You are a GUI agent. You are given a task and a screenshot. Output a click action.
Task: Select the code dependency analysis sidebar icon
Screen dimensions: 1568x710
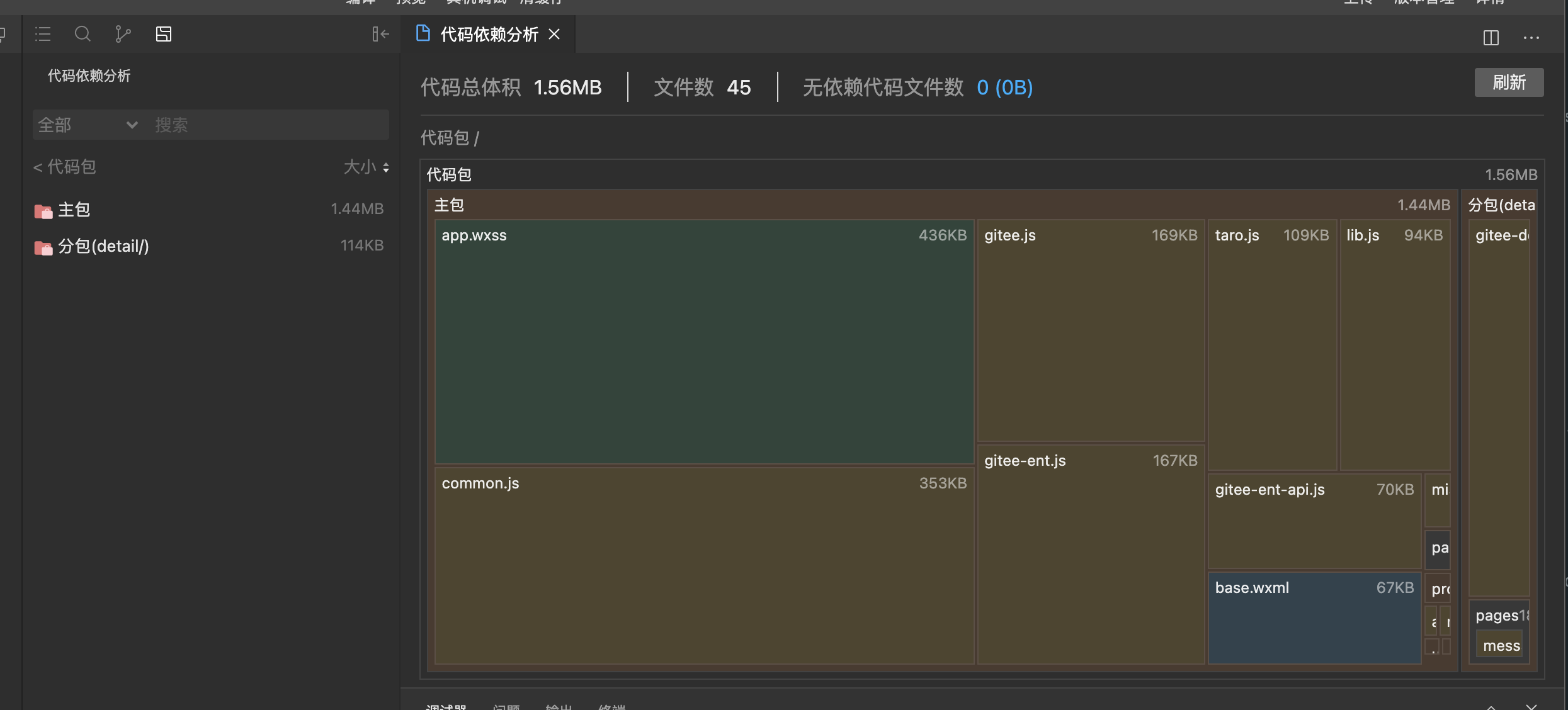(x=164, y=34)
